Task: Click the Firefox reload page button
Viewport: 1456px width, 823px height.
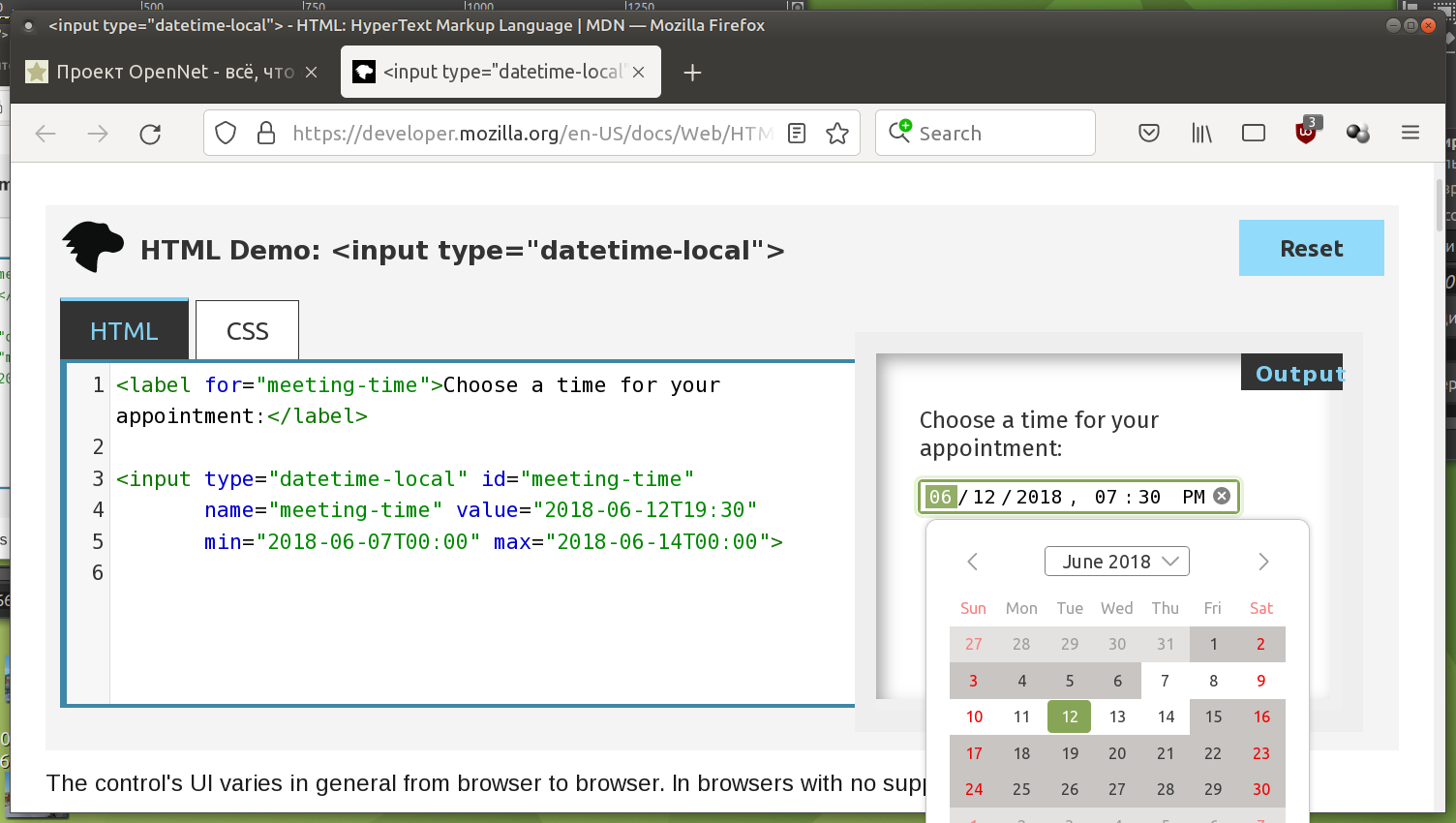Action: [150, 134]
